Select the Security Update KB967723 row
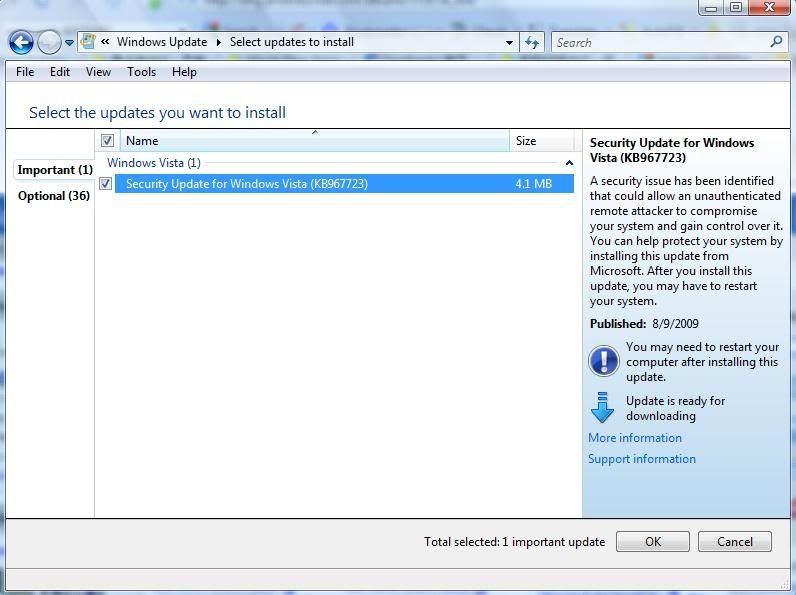This screenshot has height=595, width=796. (x=344, y=183)
